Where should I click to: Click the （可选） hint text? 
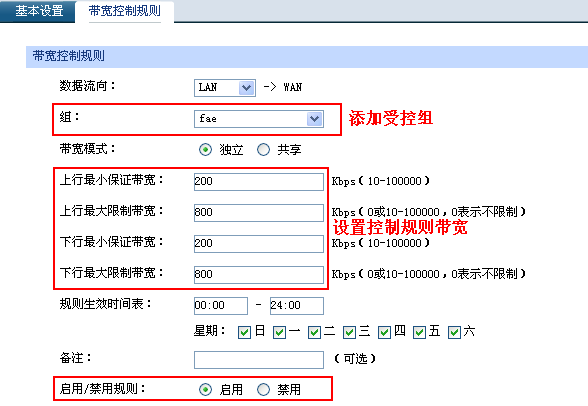(x=355, y=359)
